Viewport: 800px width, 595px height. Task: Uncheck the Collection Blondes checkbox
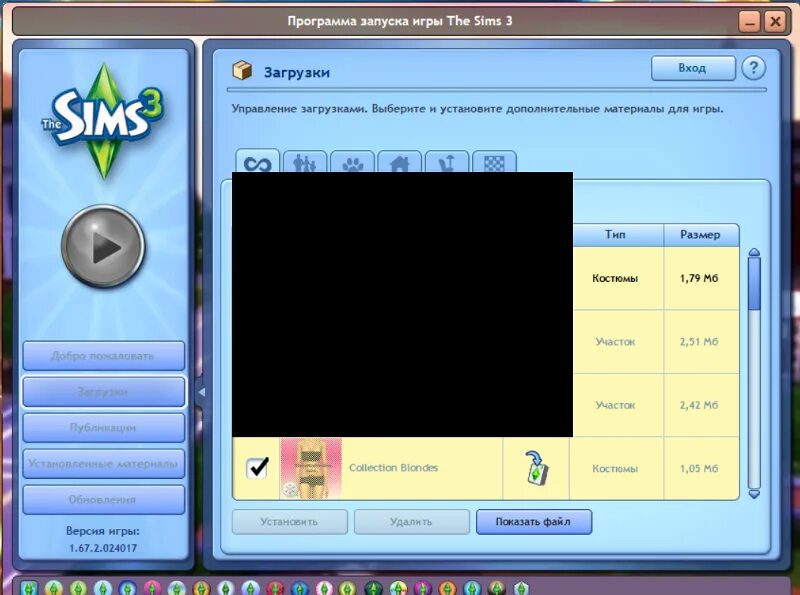(257, 467)
